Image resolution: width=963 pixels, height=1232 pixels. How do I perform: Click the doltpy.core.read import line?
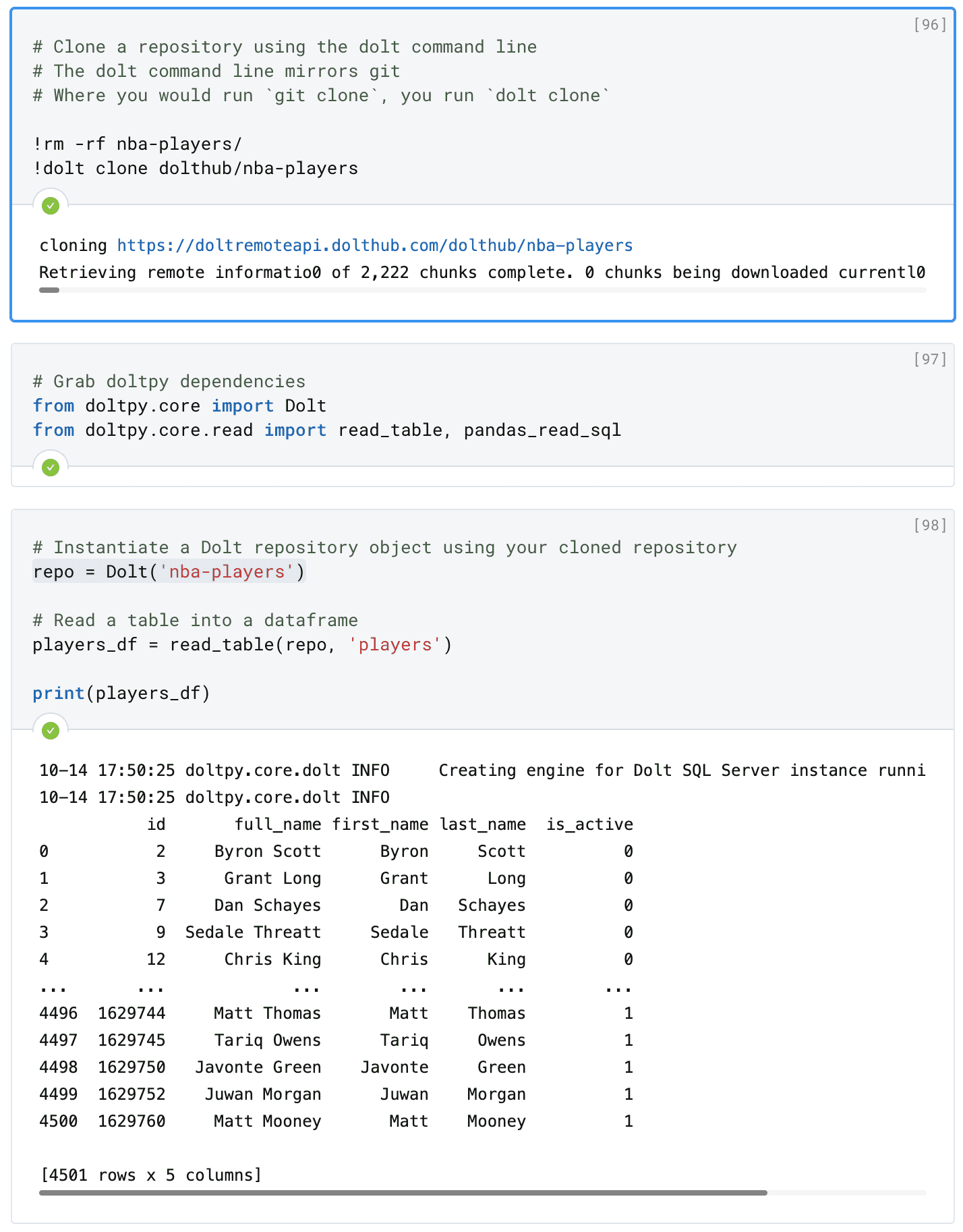click(x=327, y=430)
